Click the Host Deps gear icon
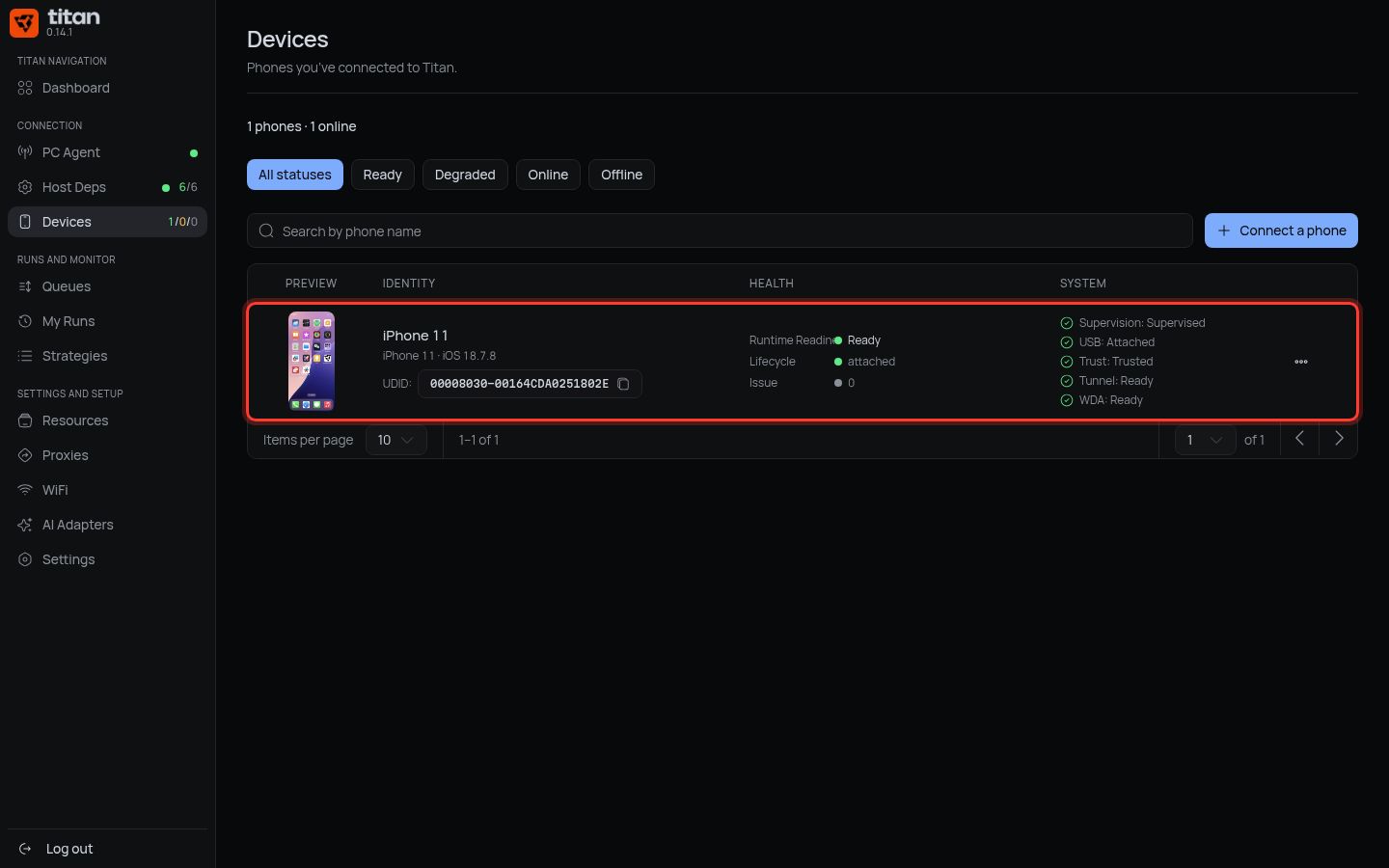Image resolution: width=1389 pixels, height=868 pixels. click(x=25, y=187)
